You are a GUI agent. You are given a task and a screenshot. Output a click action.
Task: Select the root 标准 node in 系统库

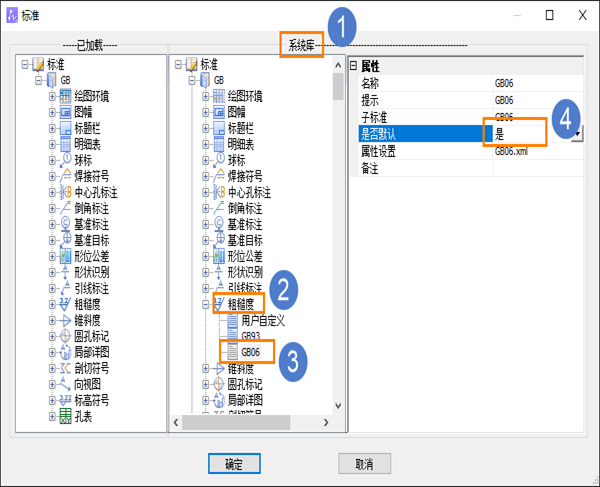point(209,64)
